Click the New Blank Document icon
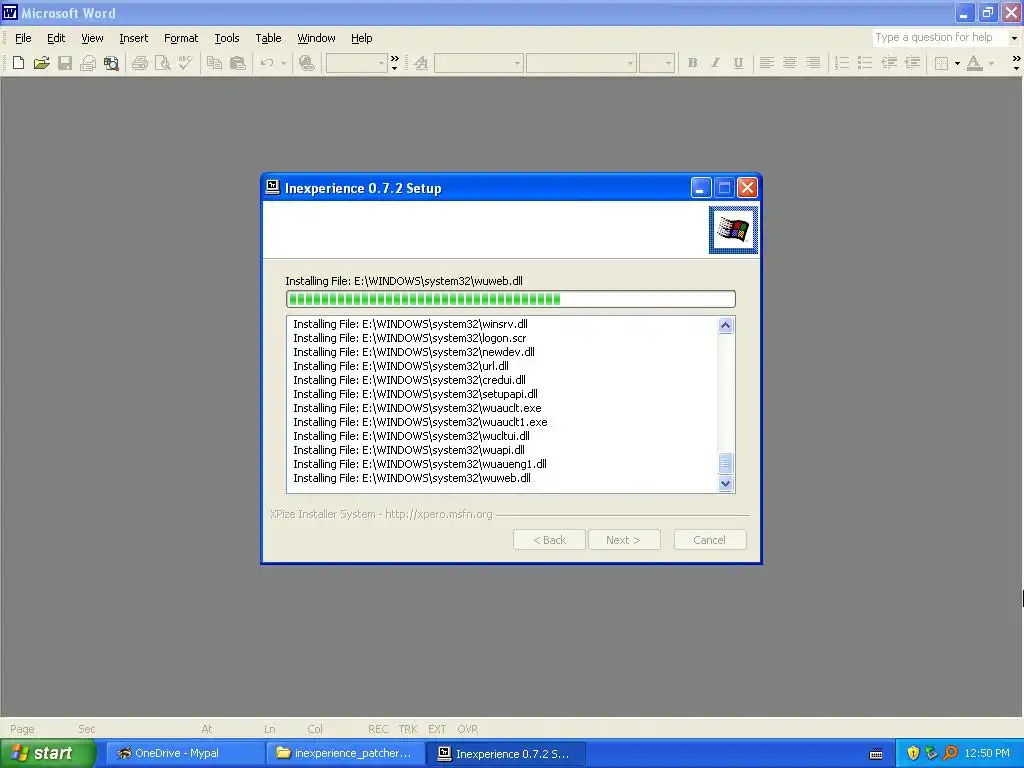The height and width of the screenshot is (768, 1024). [x=18, y=63]
